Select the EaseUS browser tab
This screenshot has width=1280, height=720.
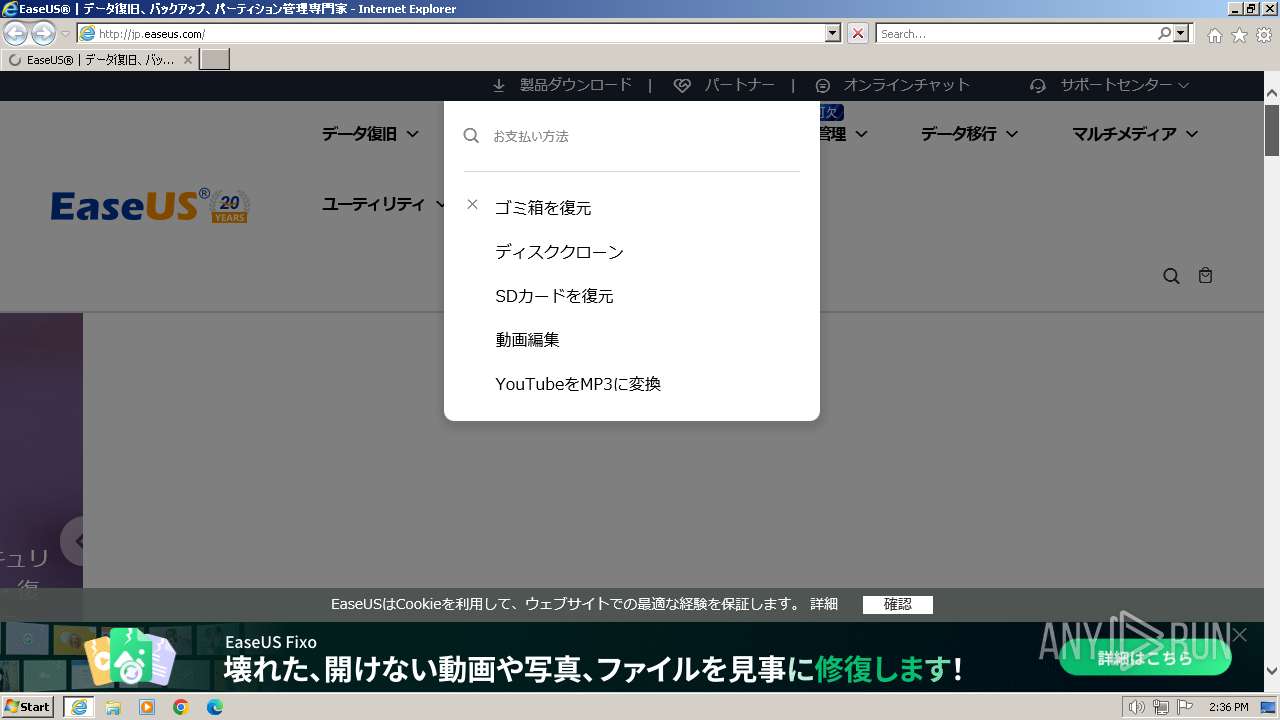[99, 60]
